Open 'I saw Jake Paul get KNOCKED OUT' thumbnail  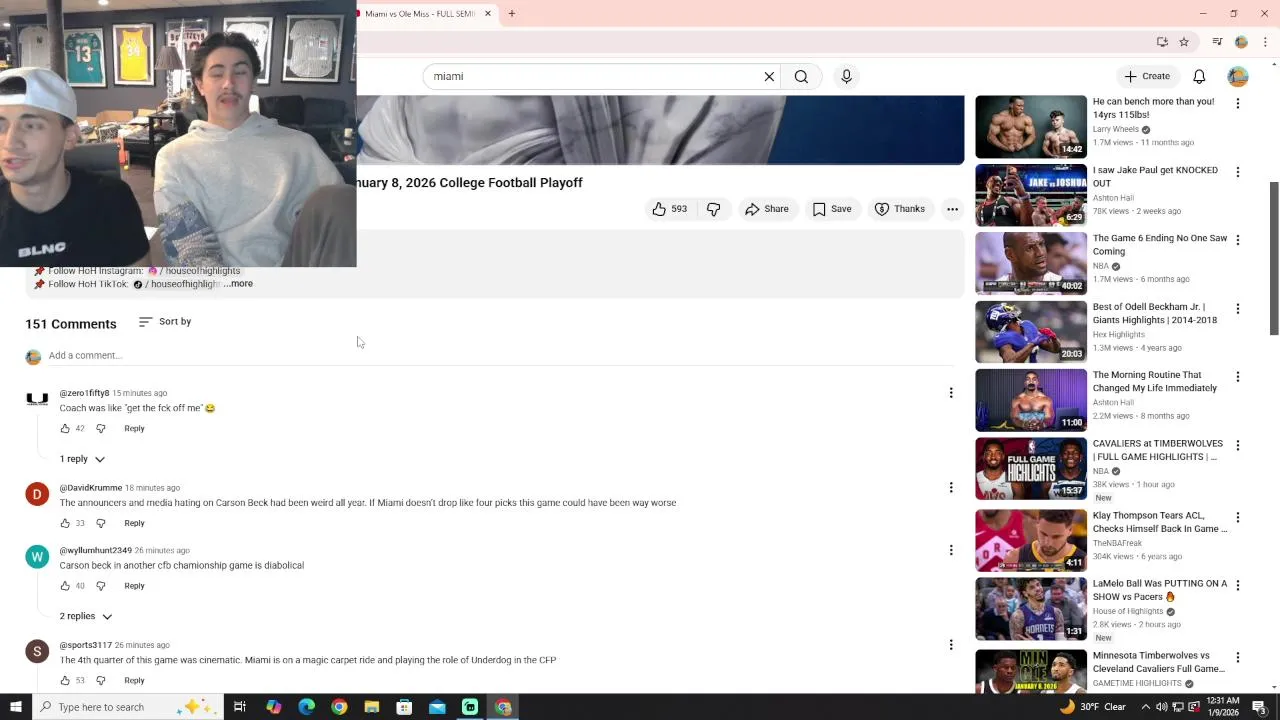point(1031,195)
